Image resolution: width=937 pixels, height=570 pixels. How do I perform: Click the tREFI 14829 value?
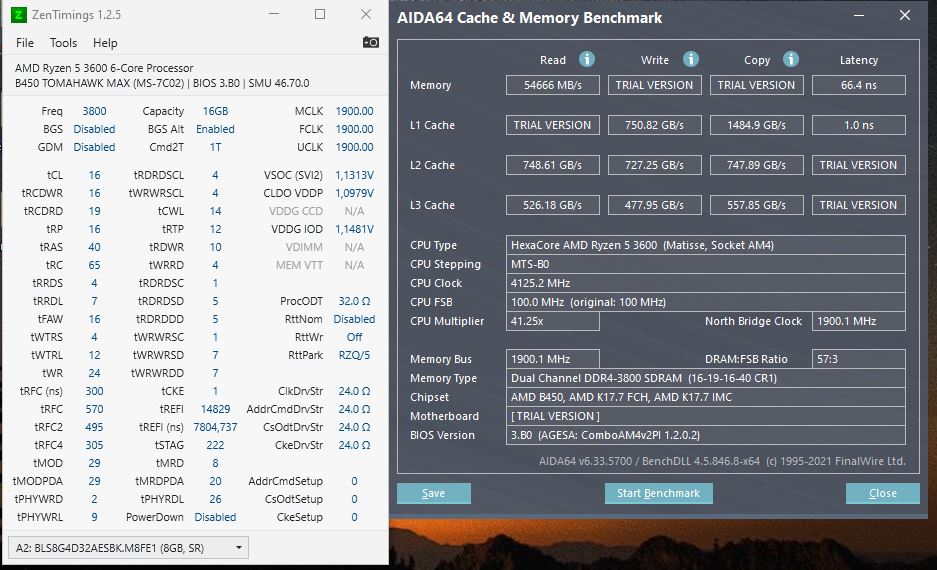point(215,409)
